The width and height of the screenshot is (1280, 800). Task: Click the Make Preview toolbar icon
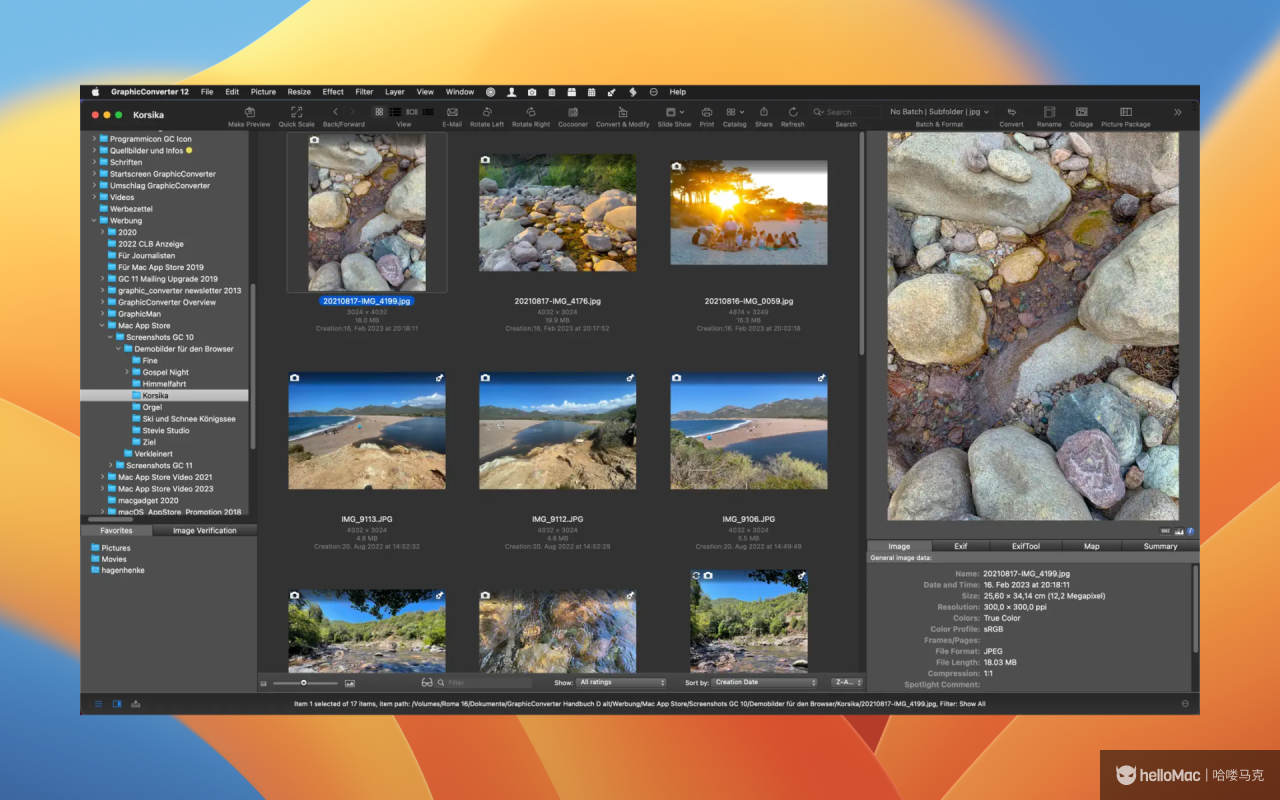[x=249, y=112]
